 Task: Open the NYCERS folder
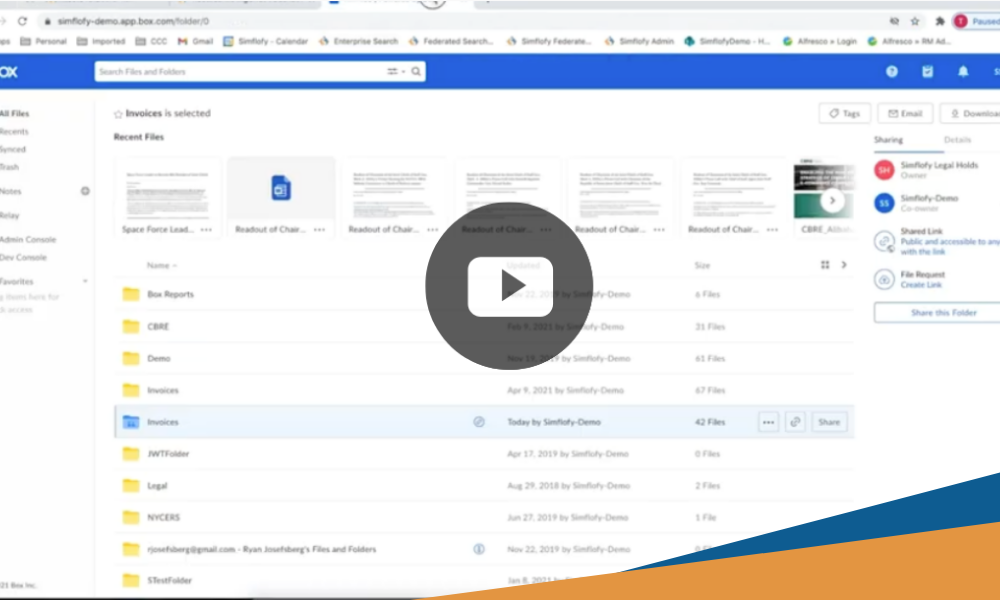pos(163,518)
